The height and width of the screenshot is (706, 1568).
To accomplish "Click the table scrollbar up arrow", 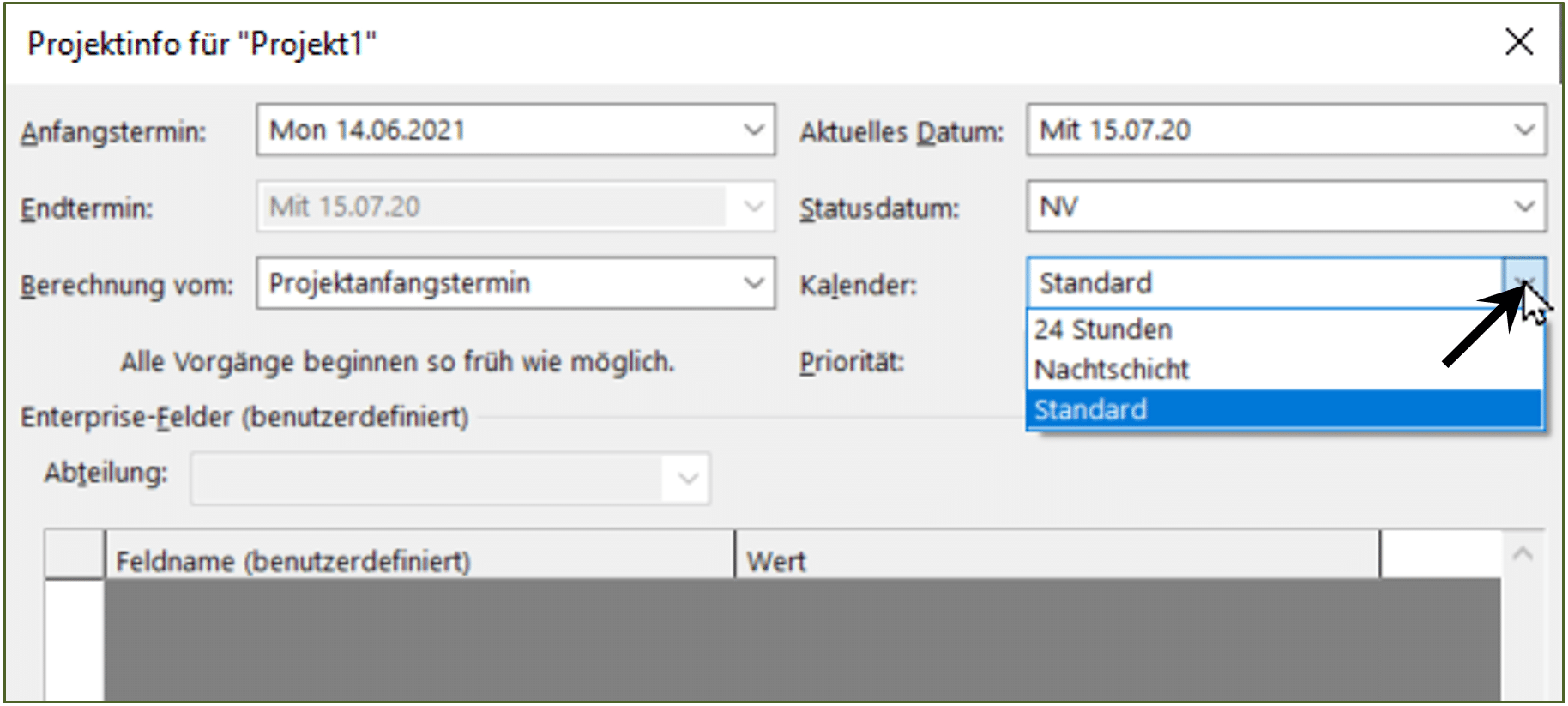I will click(x=1523, y=554).
